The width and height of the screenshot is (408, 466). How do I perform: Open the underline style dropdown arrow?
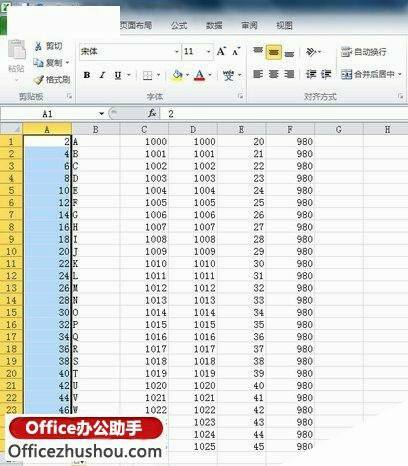(x=129, y=75)
